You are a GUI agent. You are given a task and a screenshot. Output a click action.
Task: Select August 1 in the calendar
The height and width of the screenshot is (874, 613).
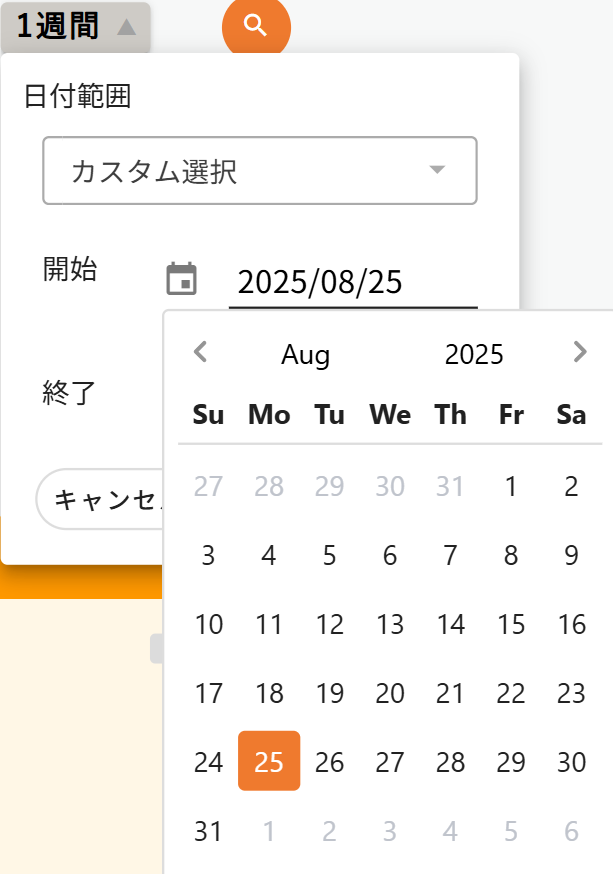(x=511, y=487)
